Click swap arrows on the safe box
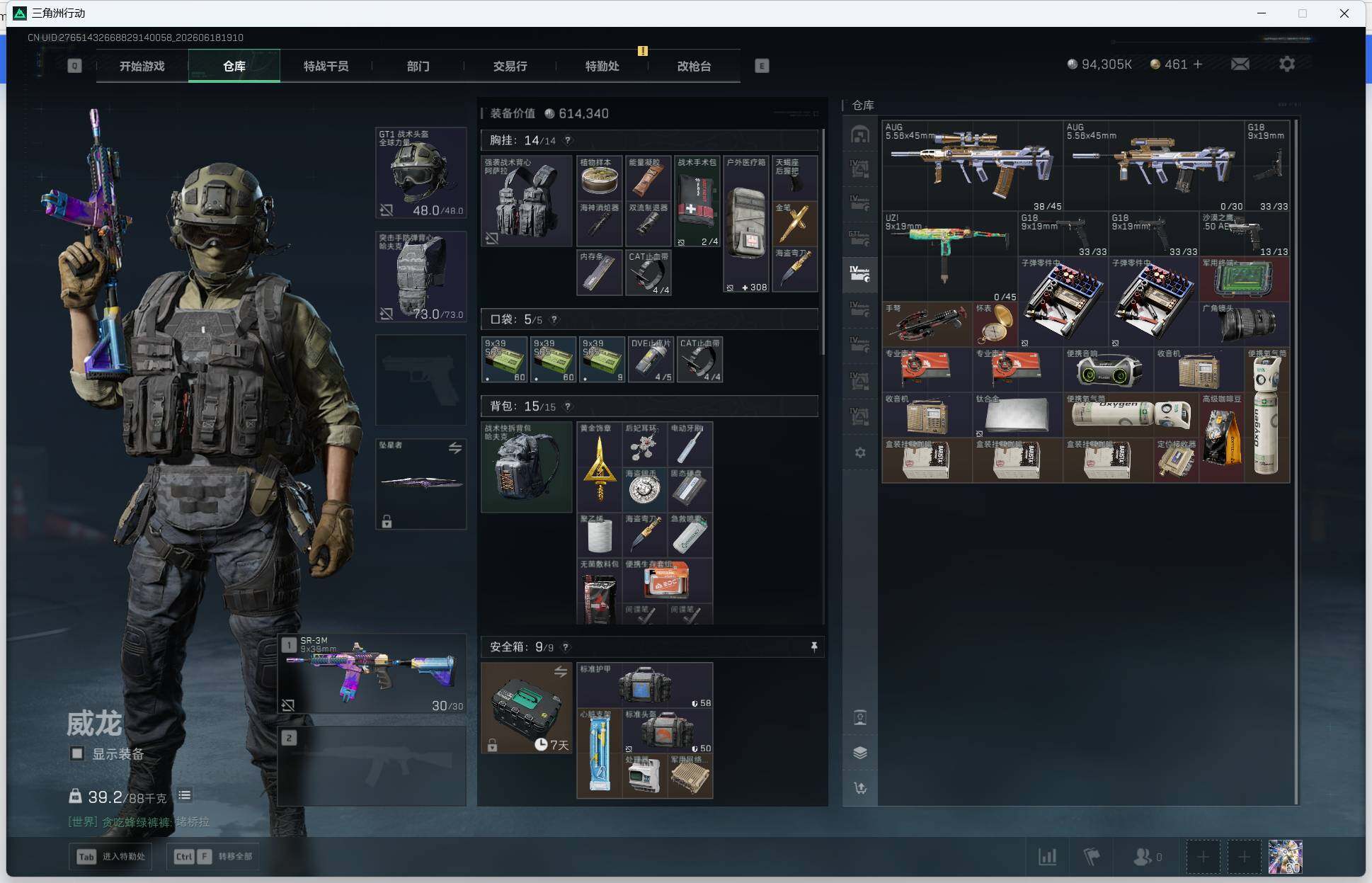The width and height of the screenshot is (1372, 883). click(x=561, y=672)
